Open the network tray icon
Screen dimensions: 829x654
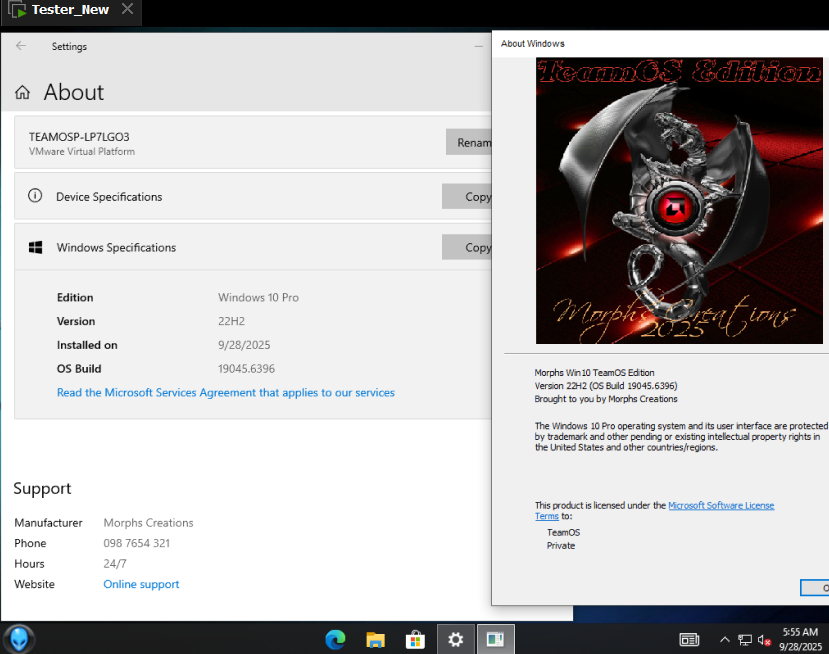coord(745,640)
